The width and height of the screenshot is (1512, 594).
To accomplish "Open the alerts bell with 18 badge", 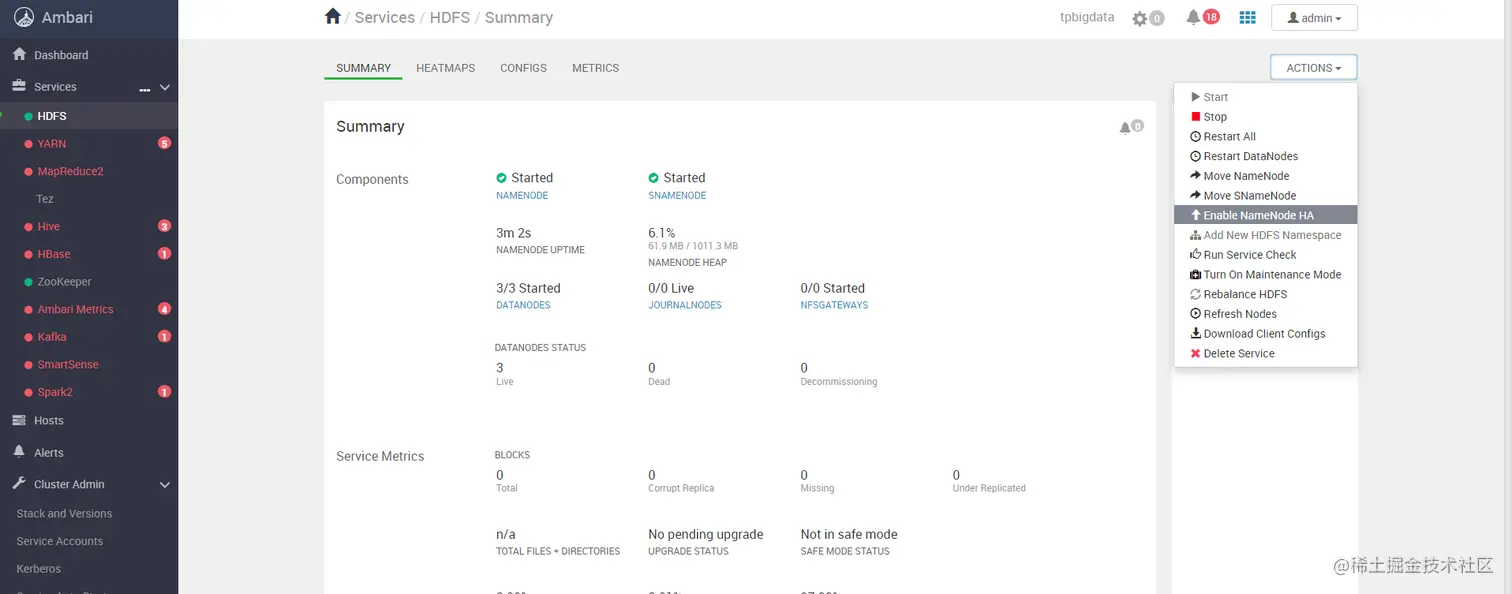I will 1193,17.
